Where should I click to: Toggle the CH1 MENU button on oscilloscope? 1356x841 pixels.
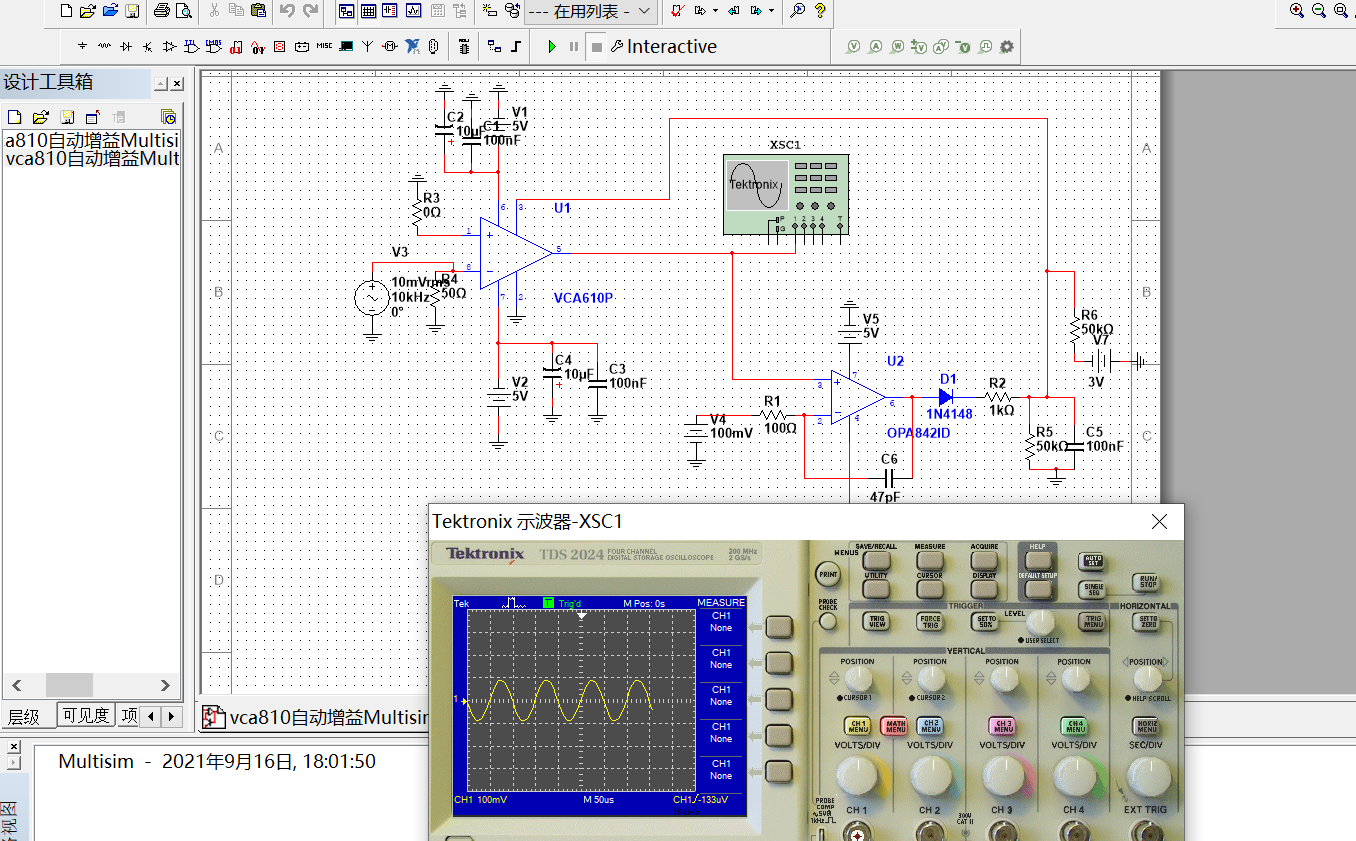(857, 727)
